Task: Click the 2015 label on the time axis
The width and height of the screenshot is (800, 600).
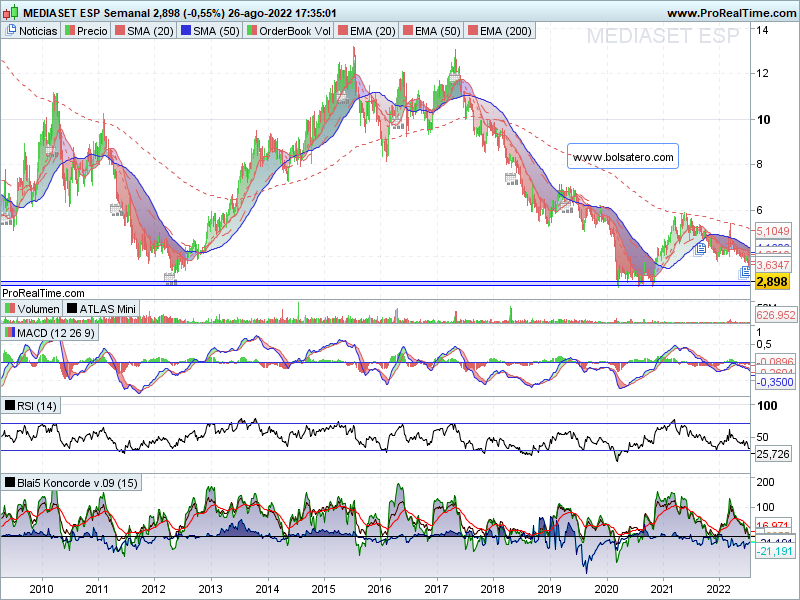Action: (323, 589)
